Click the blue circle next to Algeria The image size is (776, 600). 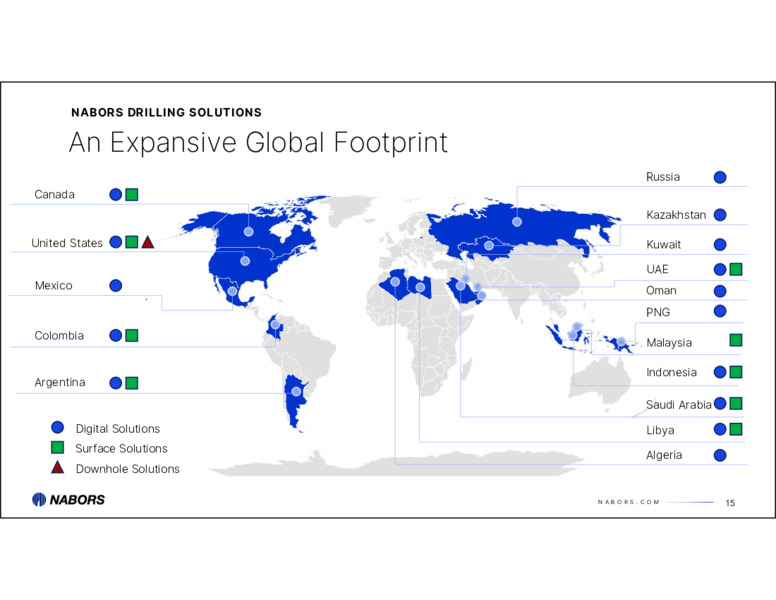720,455
